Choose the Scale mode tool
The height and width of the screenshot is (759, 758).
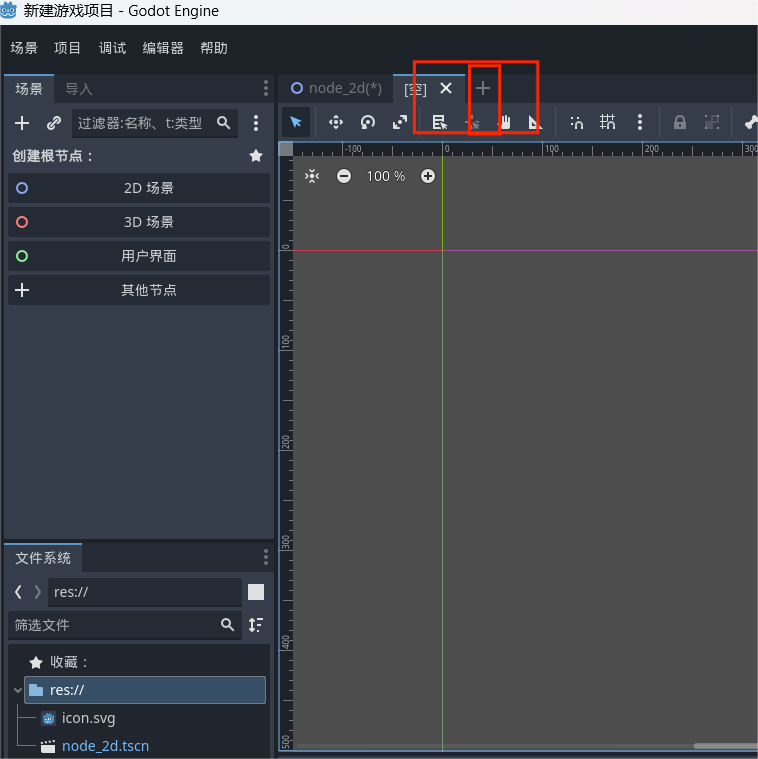pyautogui.click(x=400, y=122)
